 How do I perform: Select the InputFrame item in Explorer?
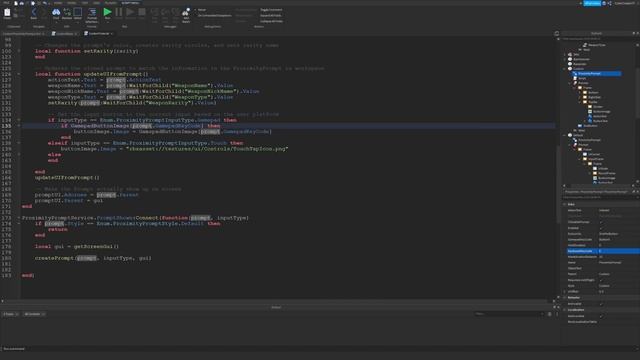coord(593,159)
